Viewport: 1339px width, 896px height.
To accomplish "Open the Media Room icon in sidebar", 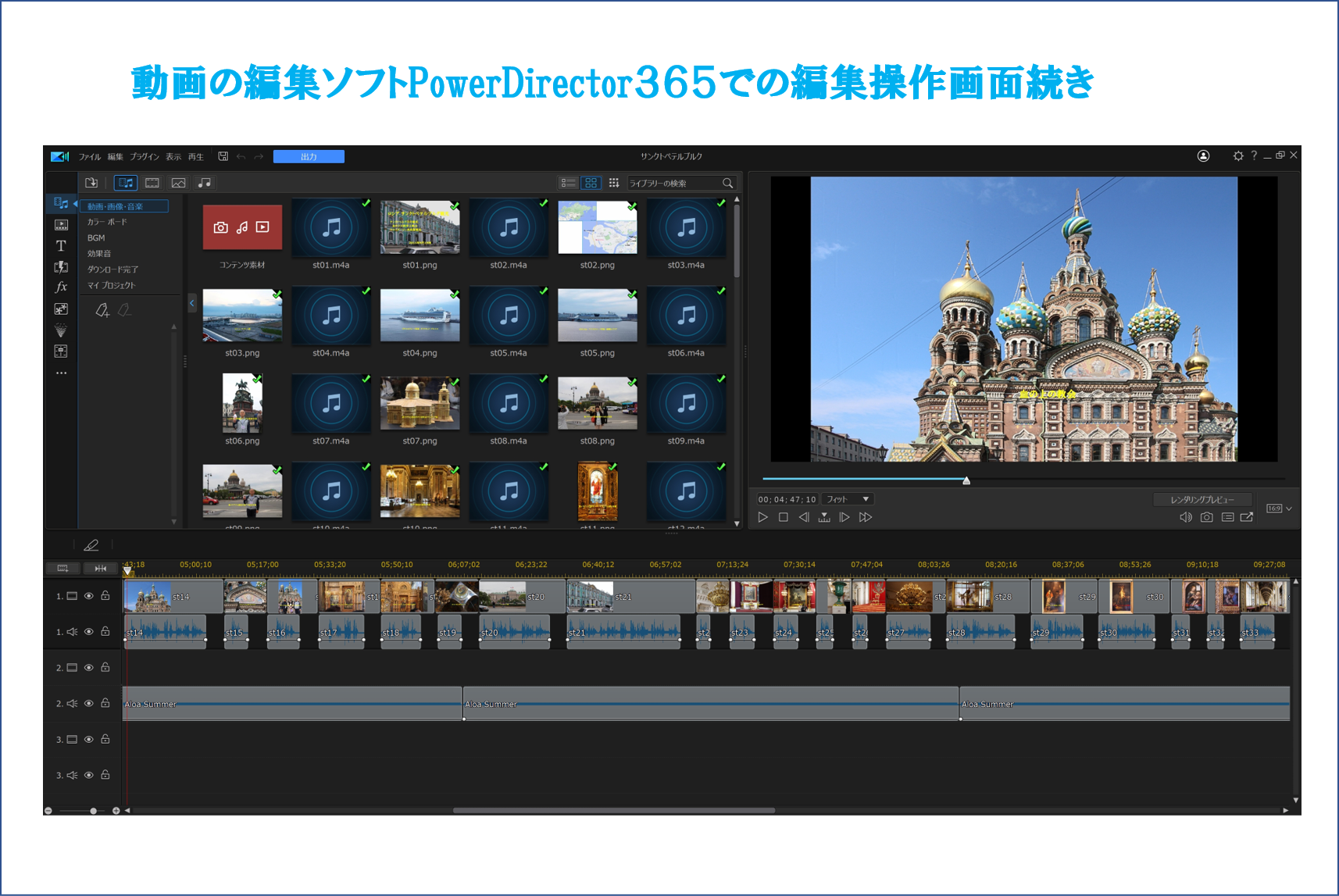I will 61,203.
